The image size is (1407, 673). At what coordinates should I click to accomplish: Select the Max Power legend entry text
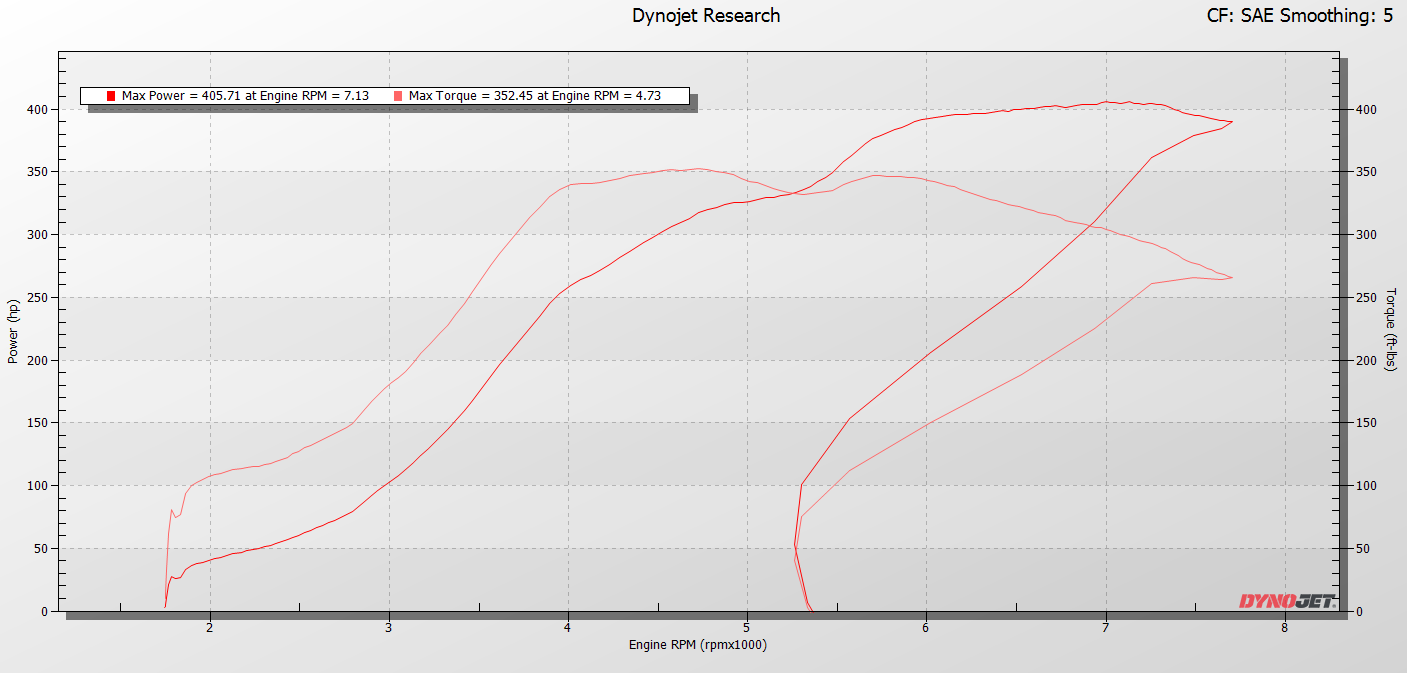pyautogui.click(x=245, y=96)
